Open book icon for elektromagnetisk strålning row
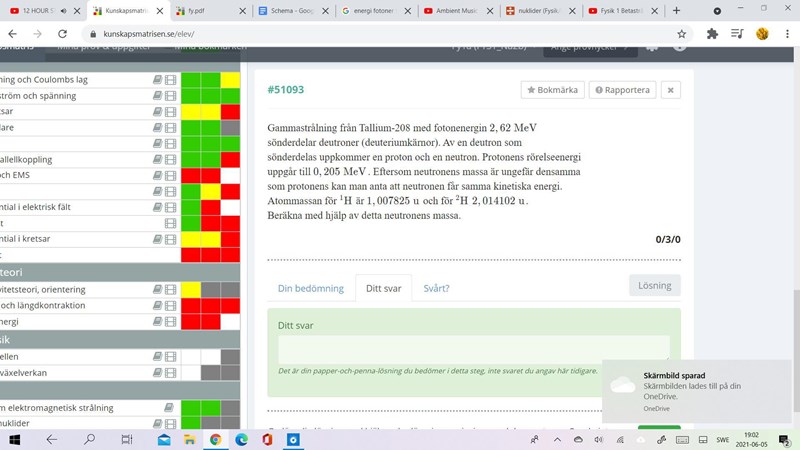The width and height of the screenshot is (800, 450). [x=168, y=408]
